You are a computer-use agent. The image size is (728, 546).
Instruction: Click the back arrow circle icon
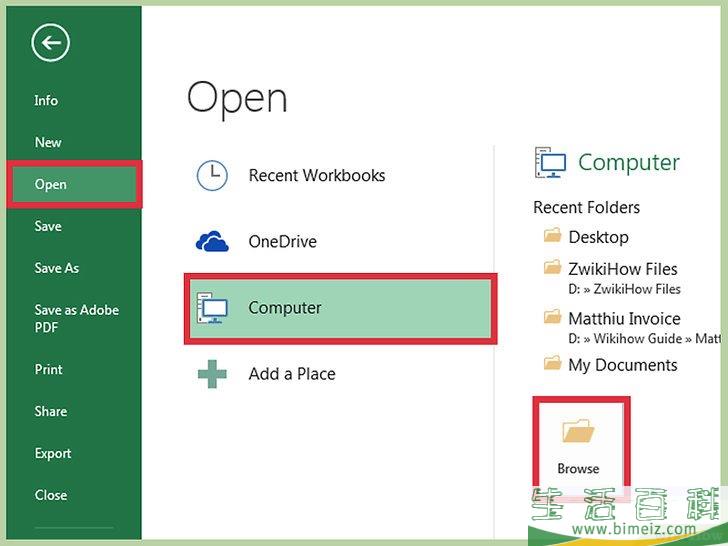[51, 43]
